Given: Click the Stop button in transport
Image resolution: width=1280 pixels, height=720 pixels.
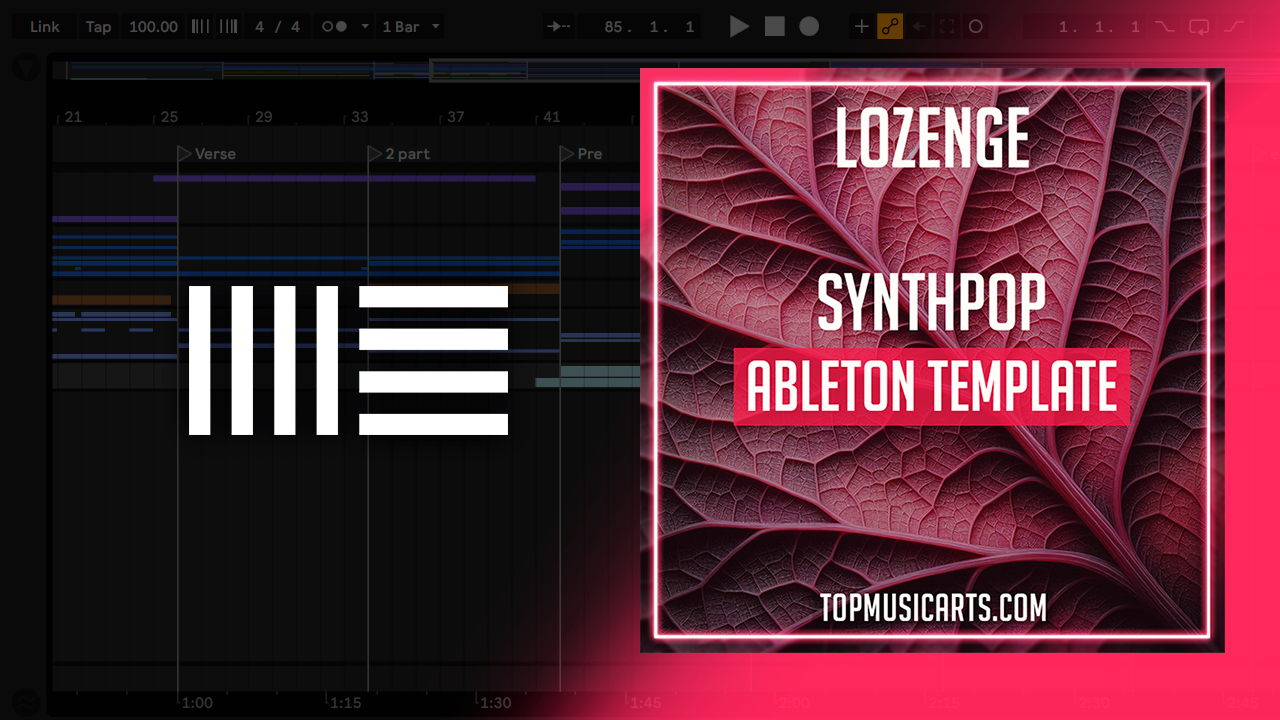Looking at the screenshot, I should 775,27.
